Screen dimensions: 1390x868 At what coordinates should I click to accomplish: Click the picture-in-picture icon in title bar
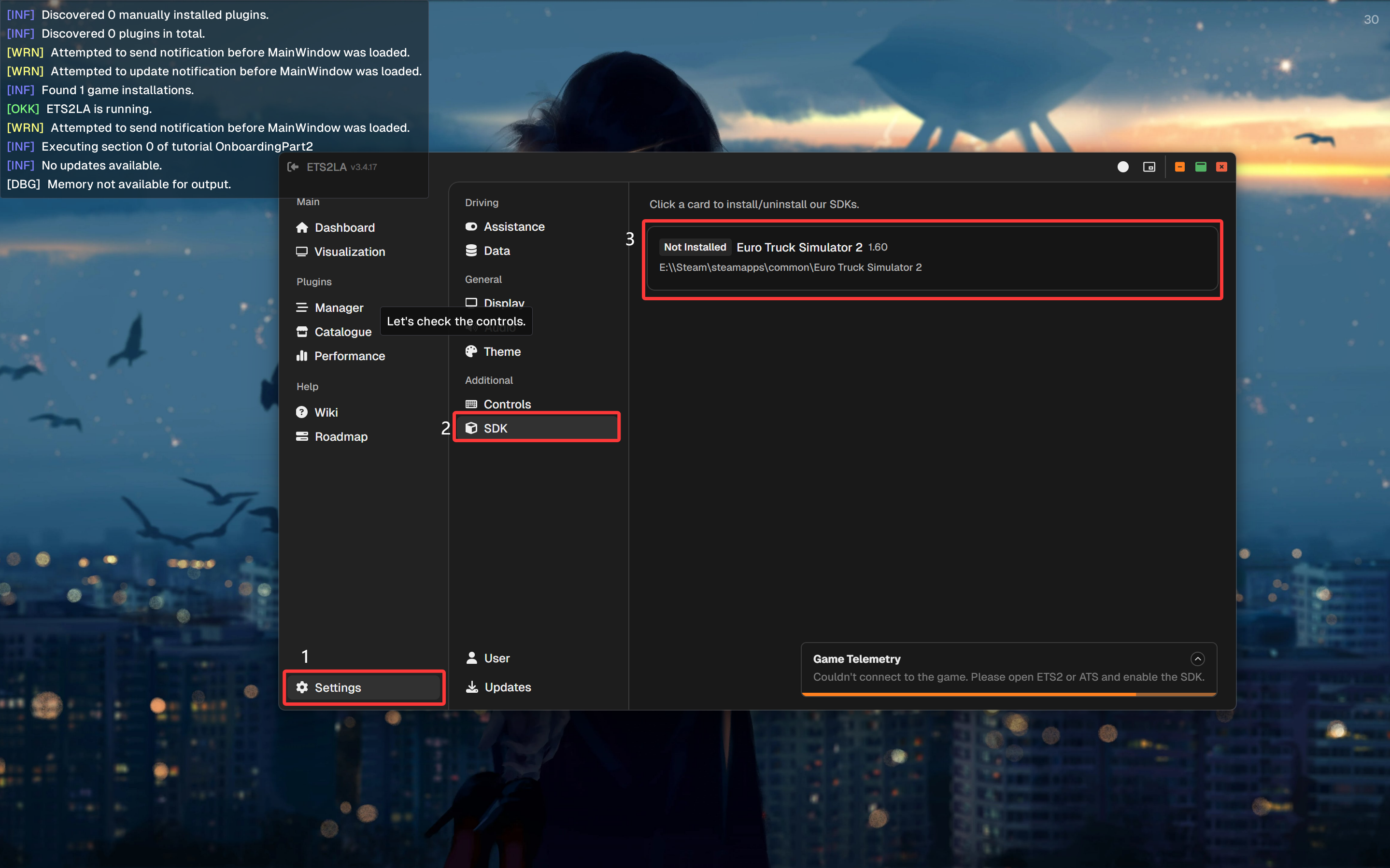pos(1149,167)
